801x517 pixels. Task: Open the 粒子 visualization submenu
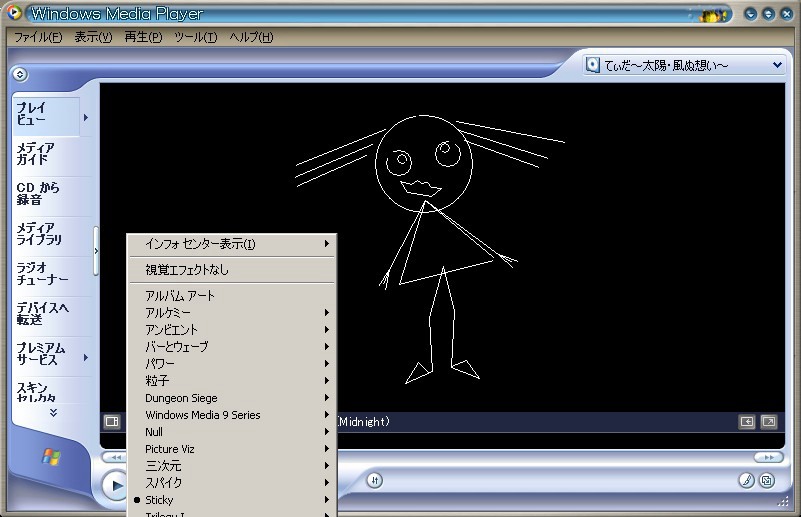click(x=232, y=381)
